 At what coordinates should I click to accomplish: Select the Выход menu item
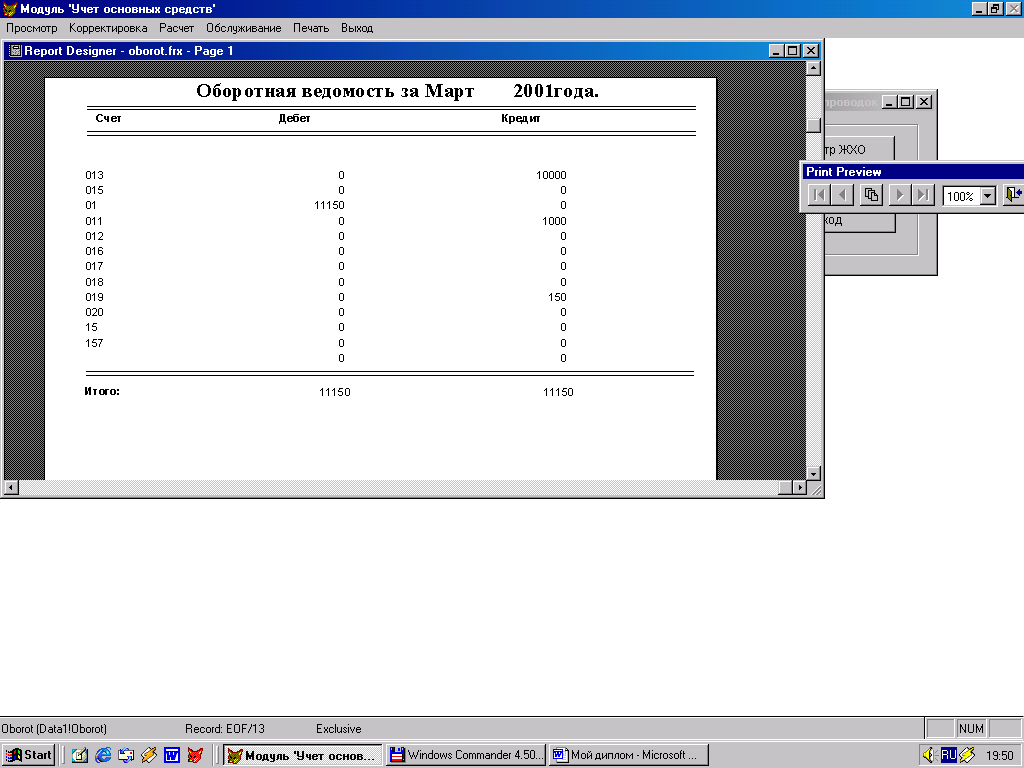click(357, 28)
